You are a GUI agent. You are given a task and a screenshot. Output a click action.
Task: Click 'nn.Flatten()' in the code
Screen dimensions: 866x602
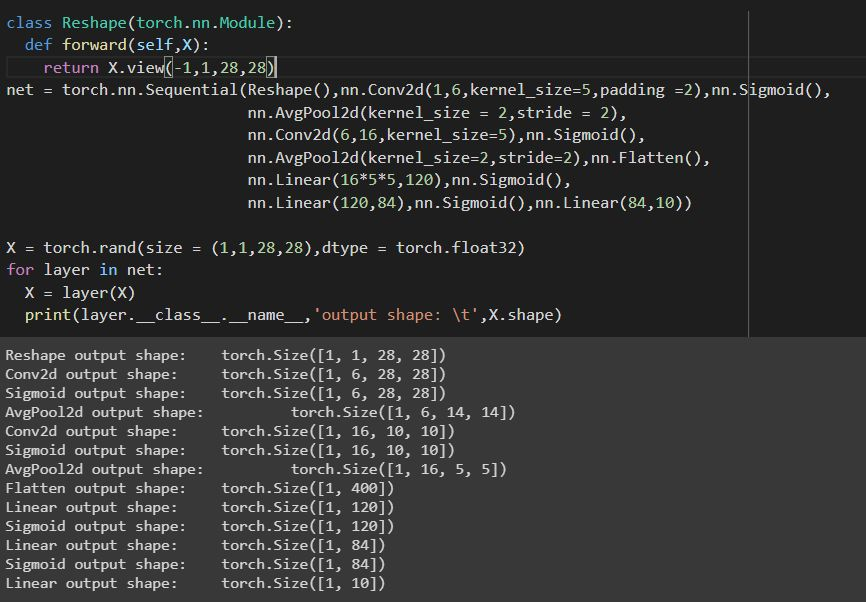tap(645, 159)
